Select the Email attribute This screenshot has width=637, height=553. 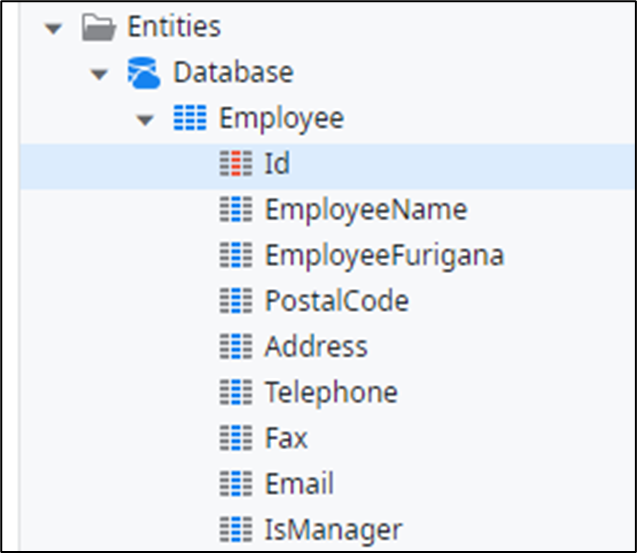(299, 484)
